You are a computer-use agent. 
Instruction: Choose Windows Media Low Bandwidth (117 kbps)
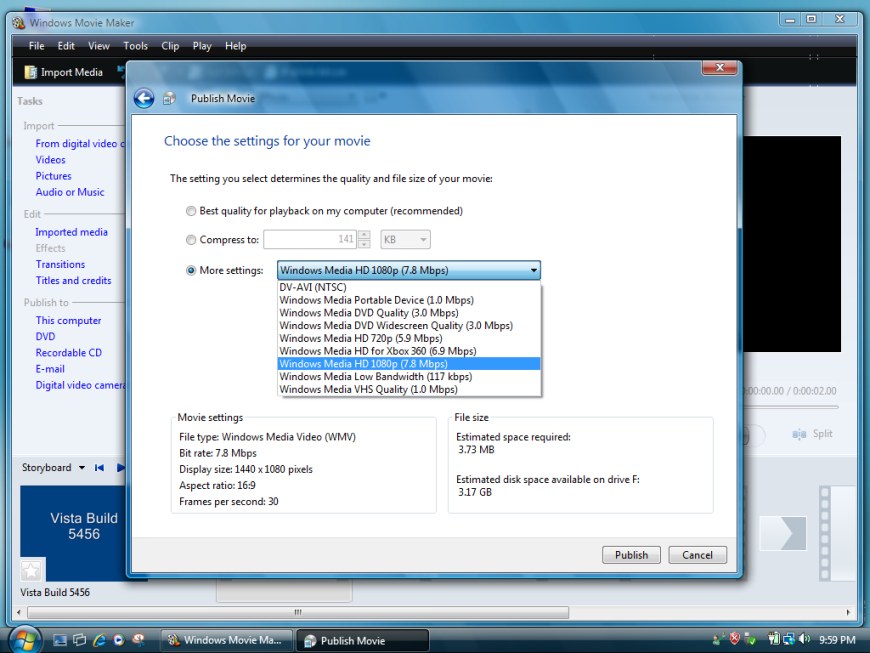coord(409,377)
